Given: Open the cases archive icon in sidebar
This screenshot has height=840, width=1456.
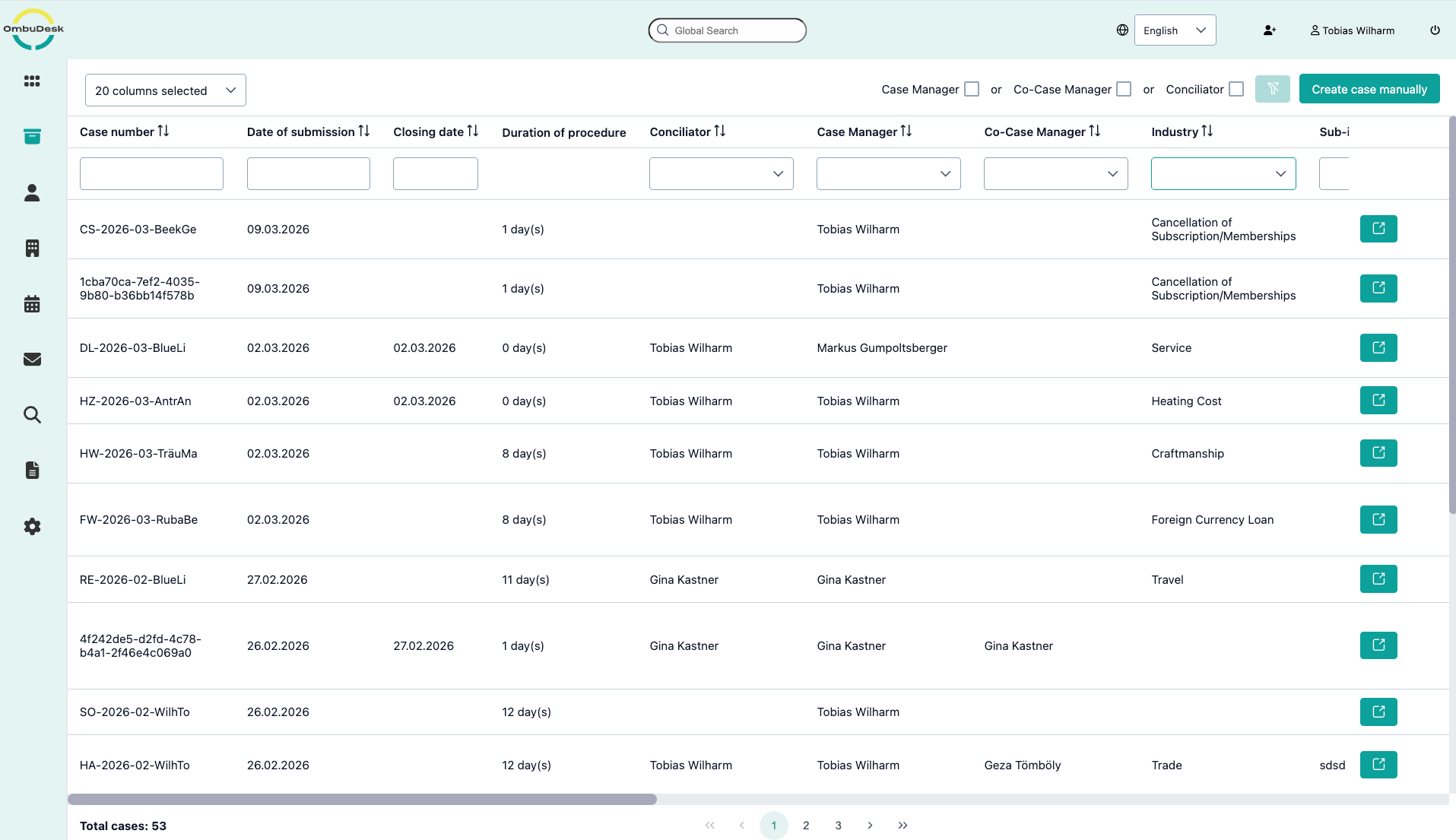Looking at the screenshot, I should [32, 137].
